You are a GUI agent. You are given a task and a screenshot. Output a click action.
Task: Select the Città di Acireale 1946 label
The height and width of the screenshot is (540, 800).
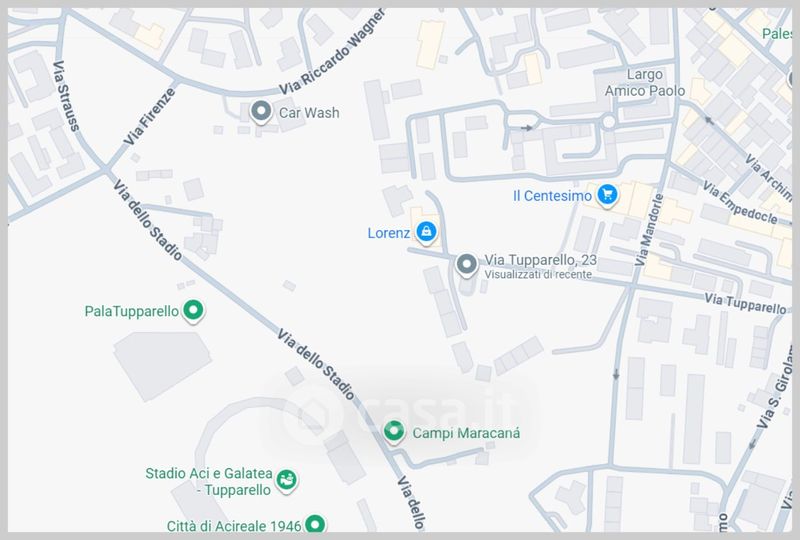[234, 526]
